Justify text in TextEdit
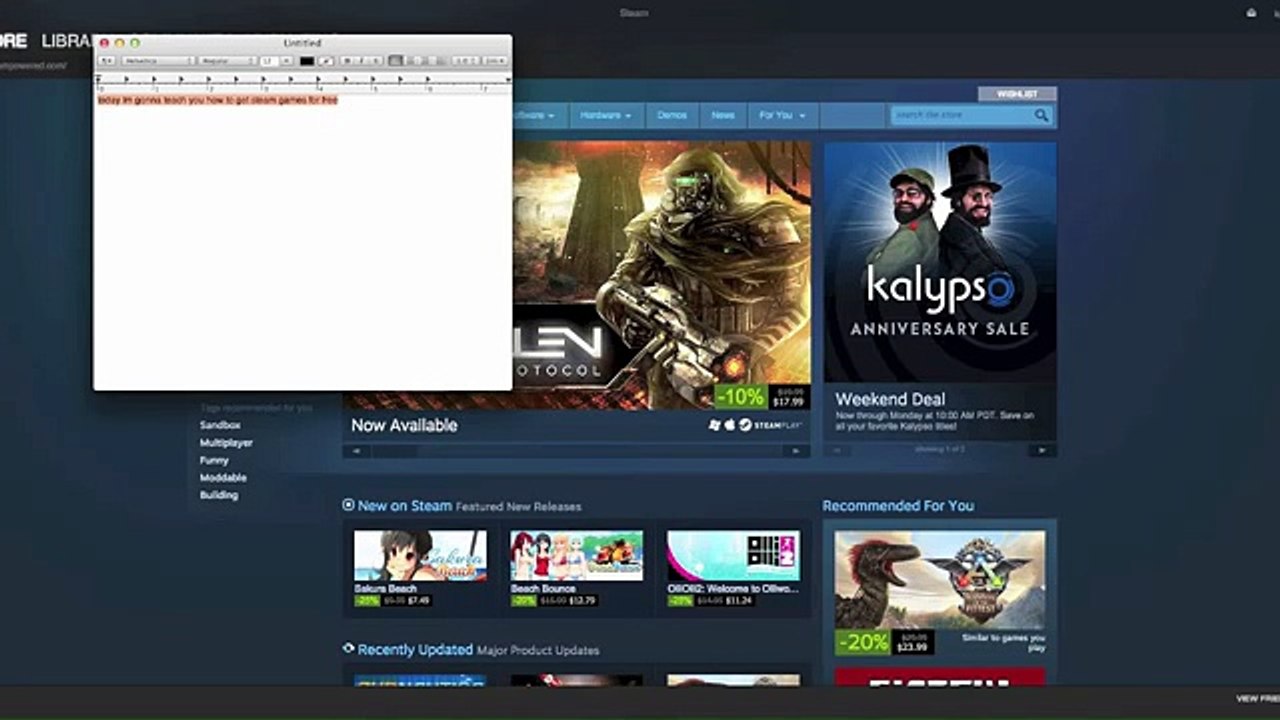Viewport: 1280px width, 720px height. [439, 61]
